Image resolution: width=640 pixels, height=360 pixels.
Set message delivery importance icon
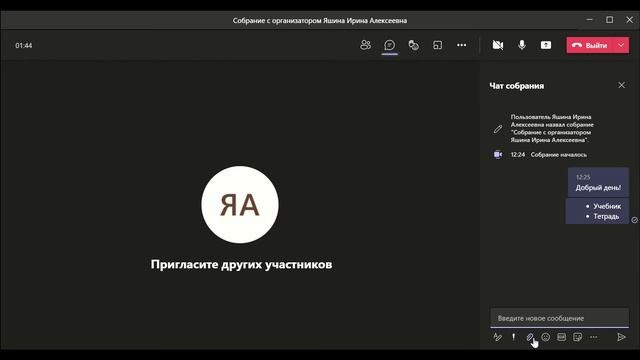pos(513,337)
